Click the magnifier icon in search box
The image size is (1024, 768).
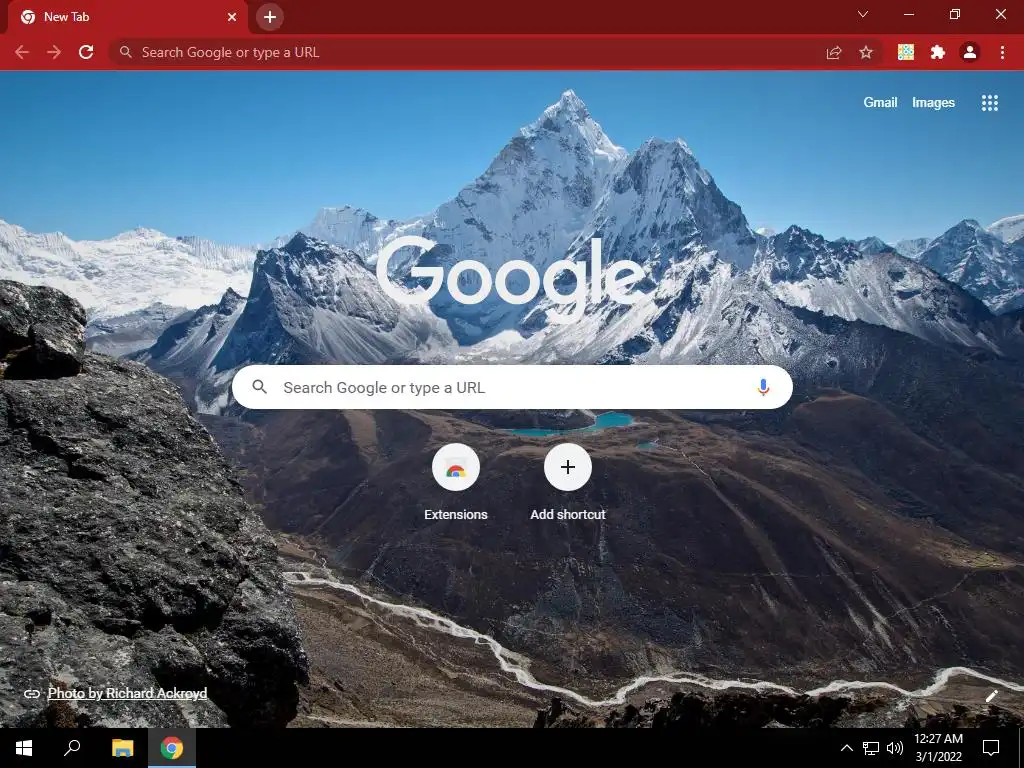[x=260, y=387]
